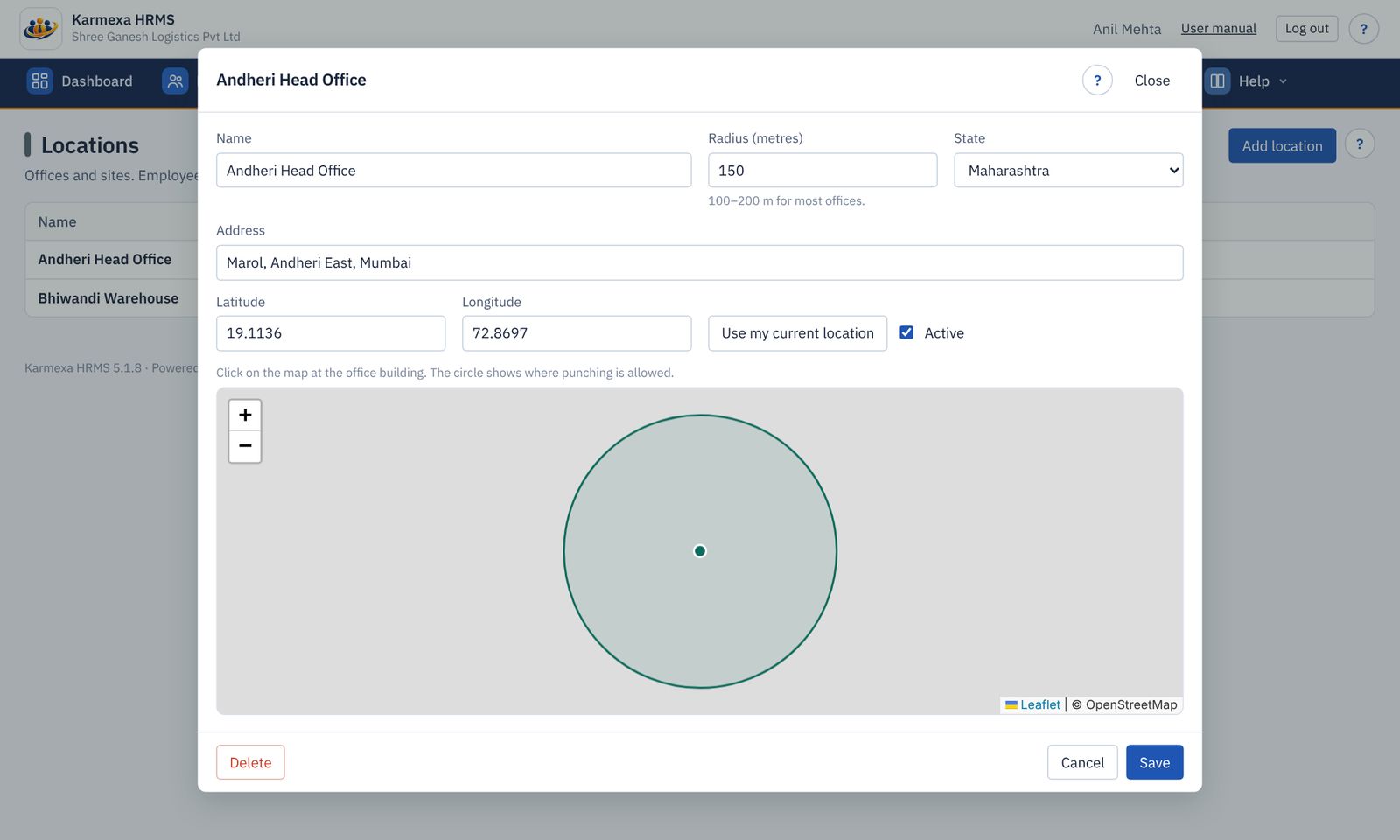Go to Dashboard menu item
This screenshot has width=1400, height=840.
[97, 81]
